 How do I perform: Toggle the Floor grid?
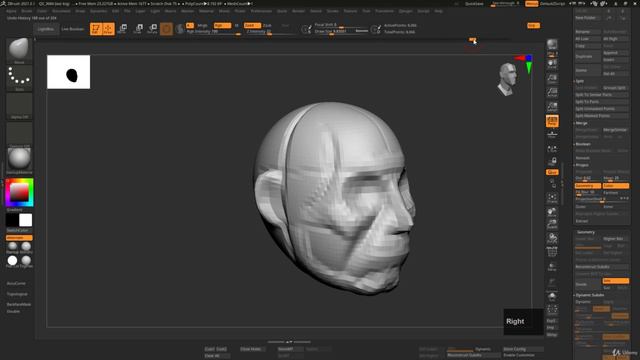[x=552, y=134]
